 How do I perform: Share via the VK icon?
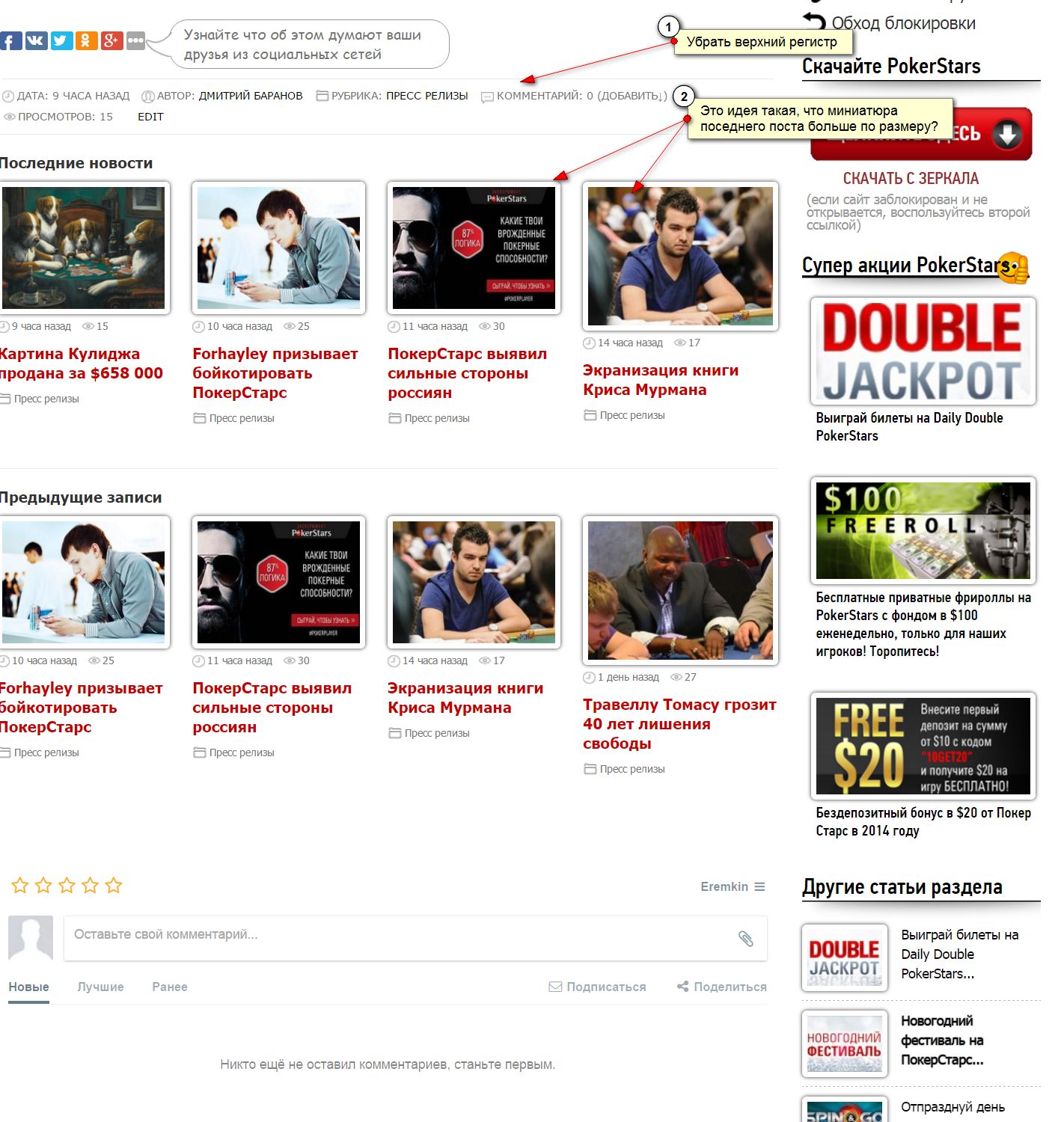click(36, 40)
